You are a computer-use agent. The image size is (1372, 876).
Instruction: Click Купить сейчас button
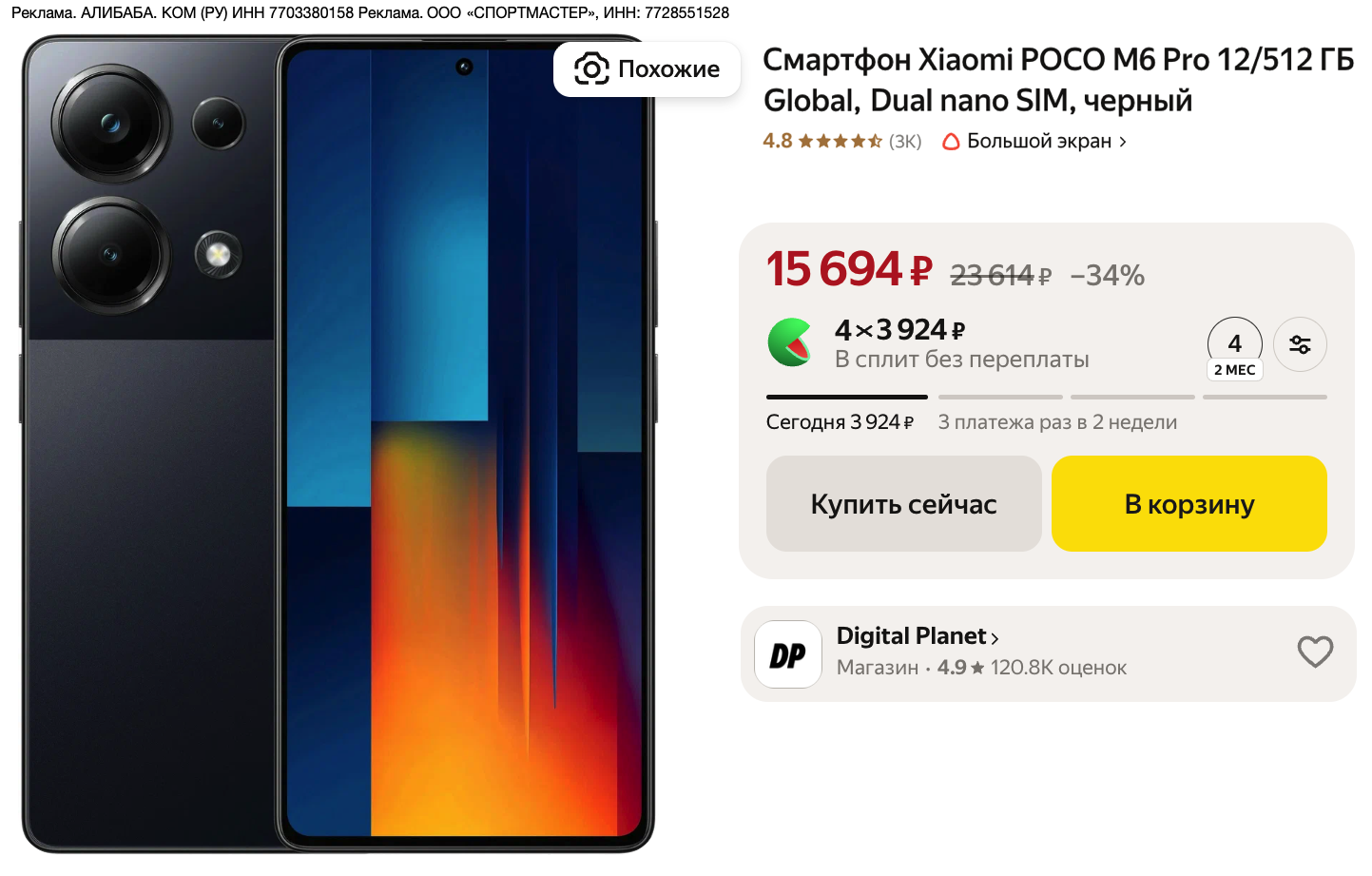tap(903, 503)
